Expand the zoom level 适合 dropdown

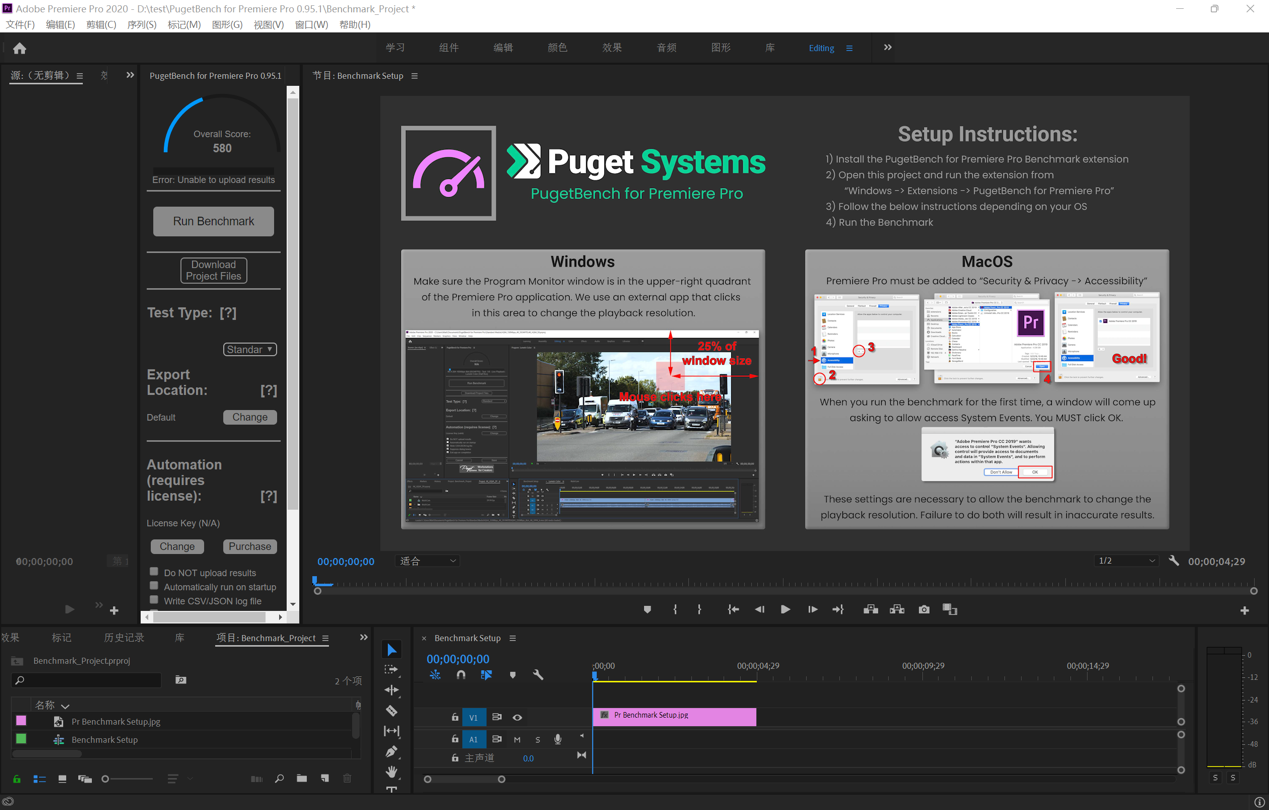coord(428,561)
